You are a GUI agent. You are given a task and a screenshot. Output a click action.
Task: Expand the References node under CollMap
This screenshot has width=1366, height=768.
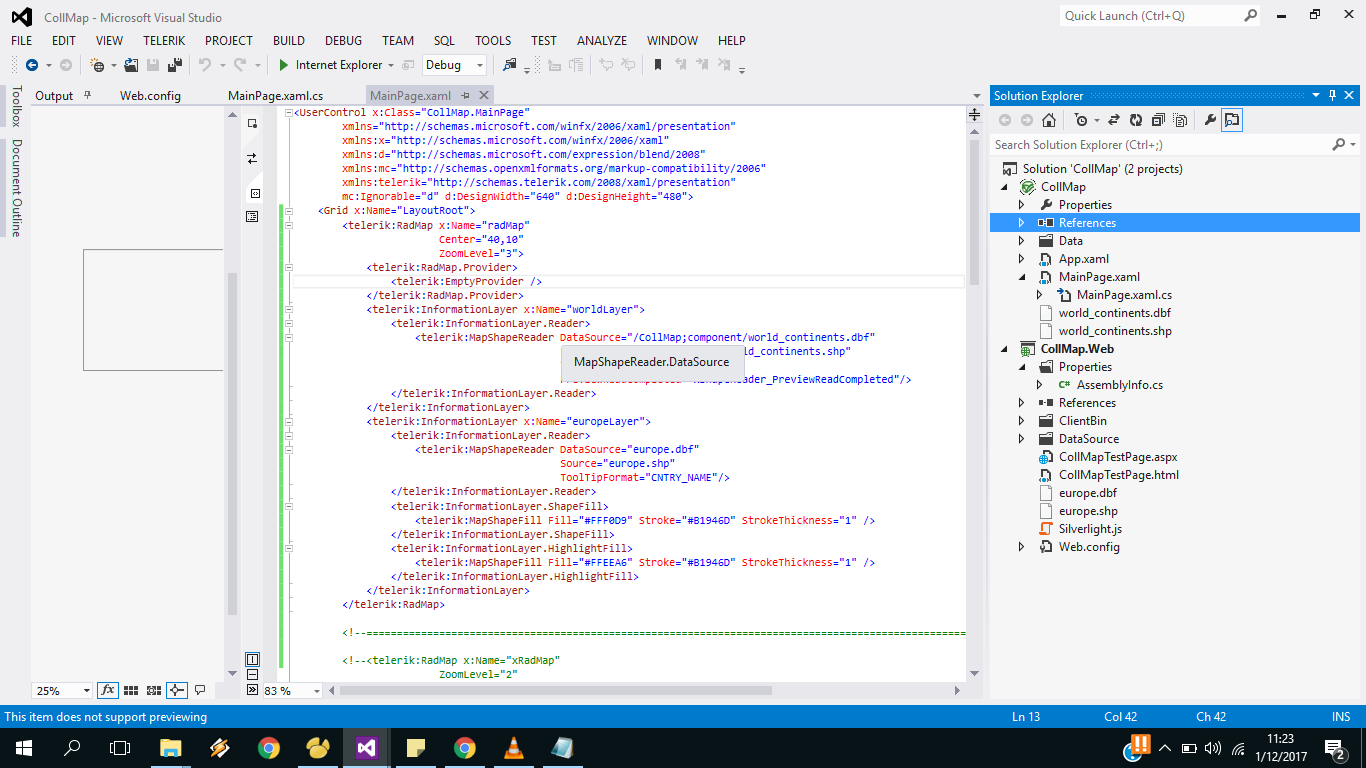click(x=1021, y=223)
